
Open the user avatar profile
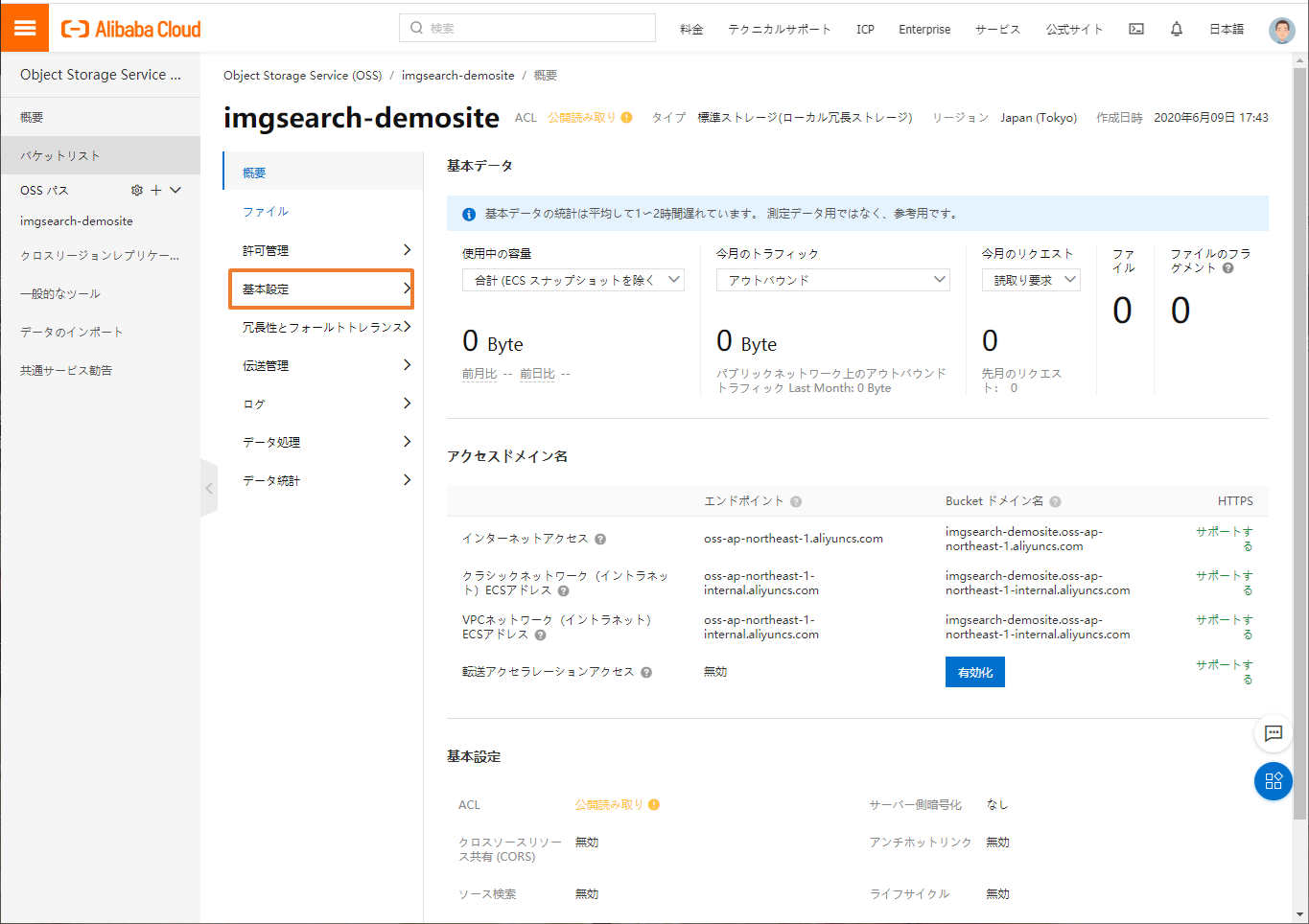[x=1281, y=30]
